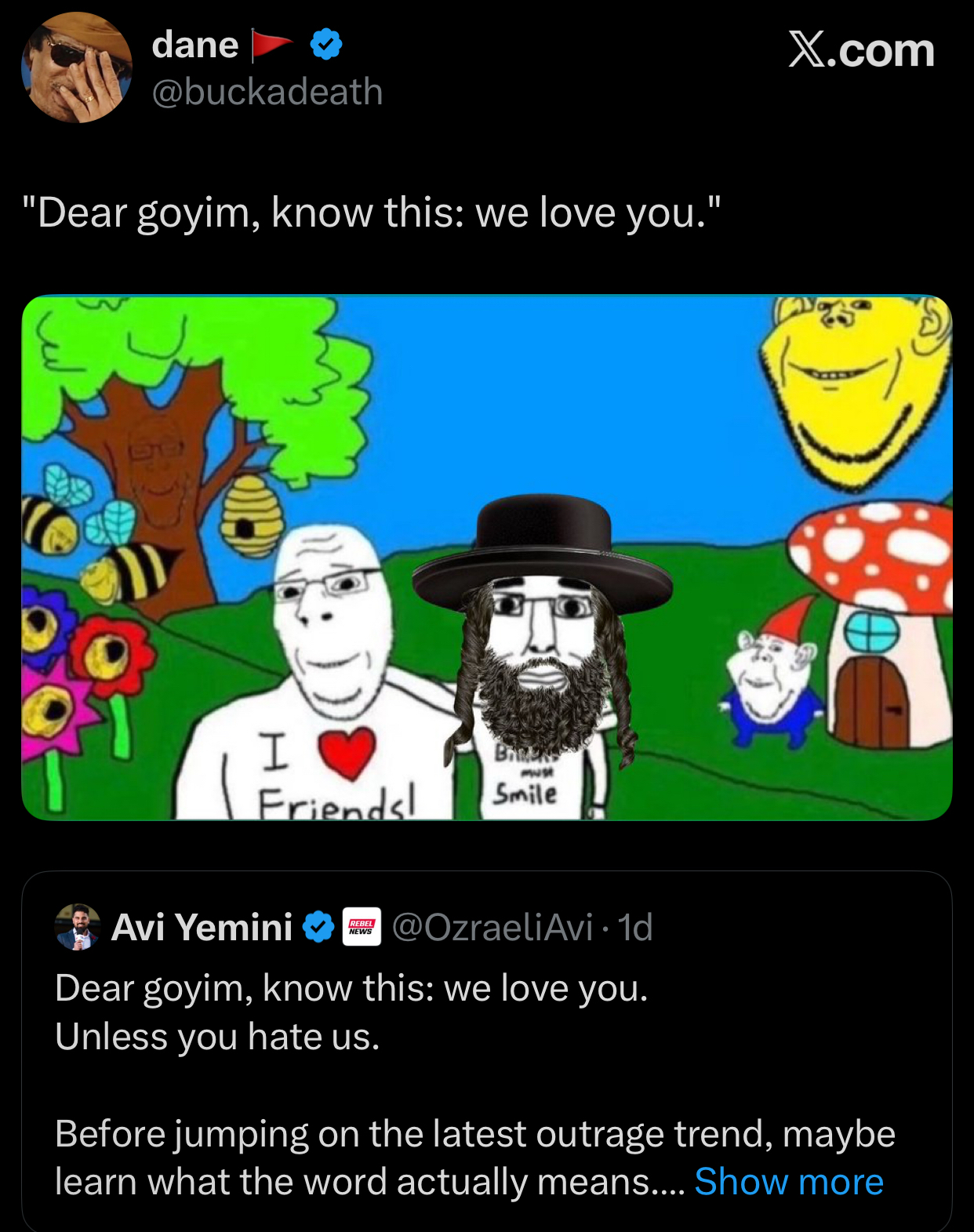Click the blue verified badge beside dane

click(x=326, y=45)
